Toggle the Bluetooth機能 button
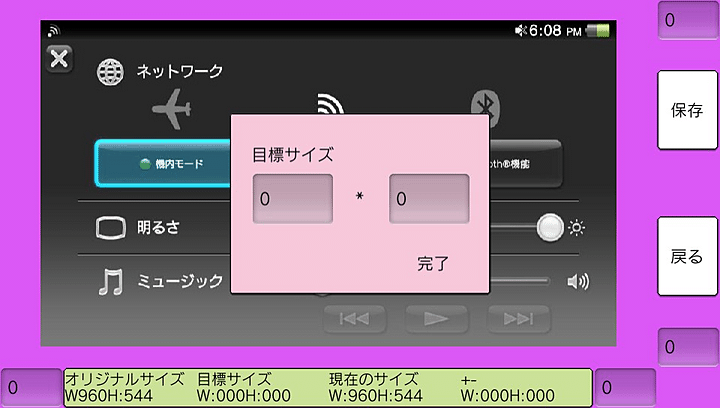The width and height of the screenshot is (720, 408). (525, 163)
